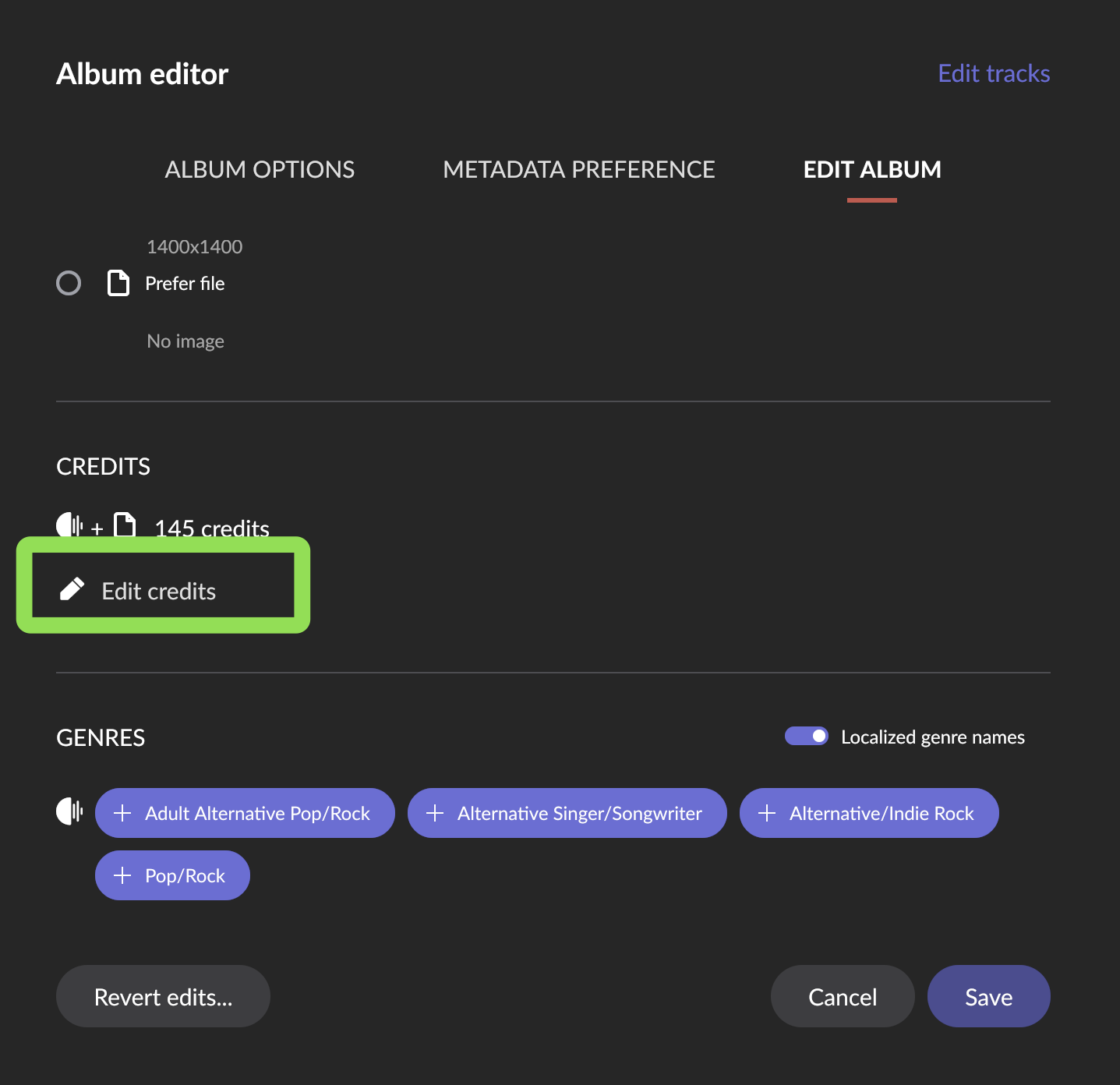Click the file icon beside 145 credits
1120x1085 pixels.
[125, 525]
